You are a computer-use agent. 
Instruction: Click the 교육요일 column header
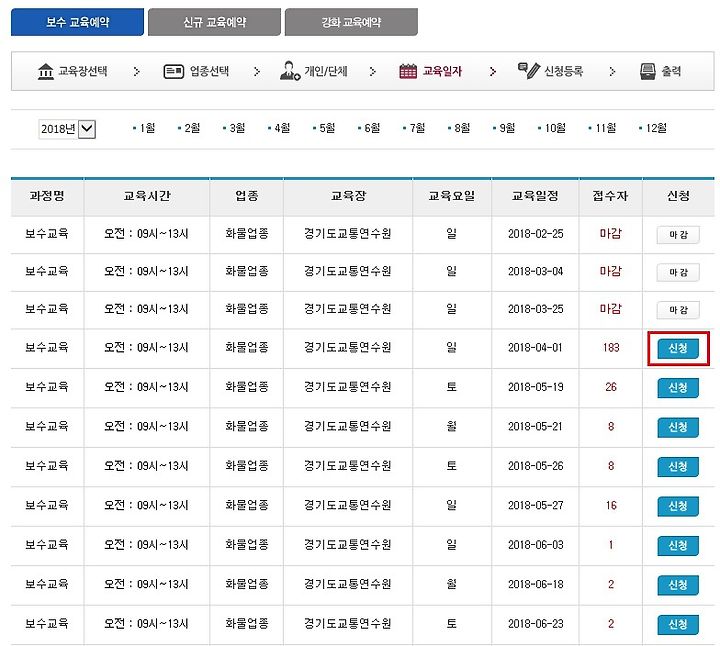pyautogui.click(x=452, y=197)
